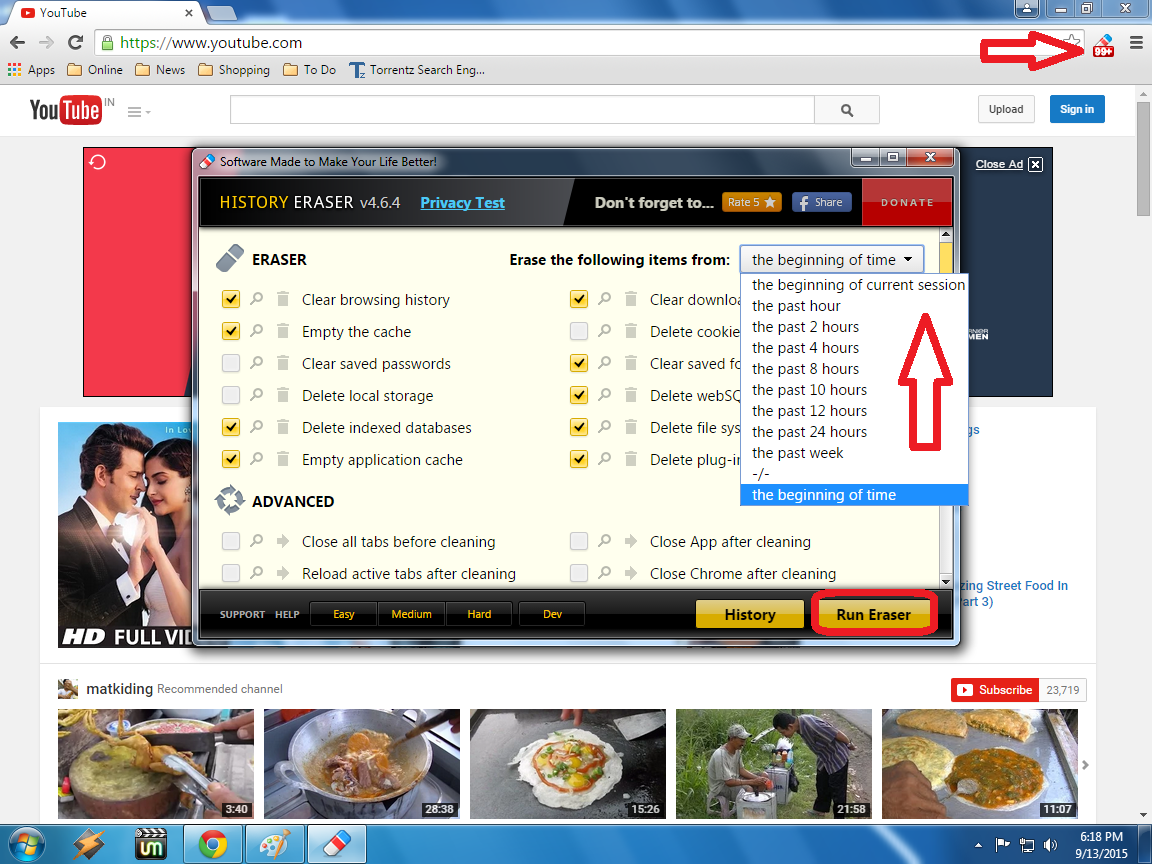Screen dimensions: 1152x864
Task: Open the Privacy Test link
Action: [x=462, y=203]
